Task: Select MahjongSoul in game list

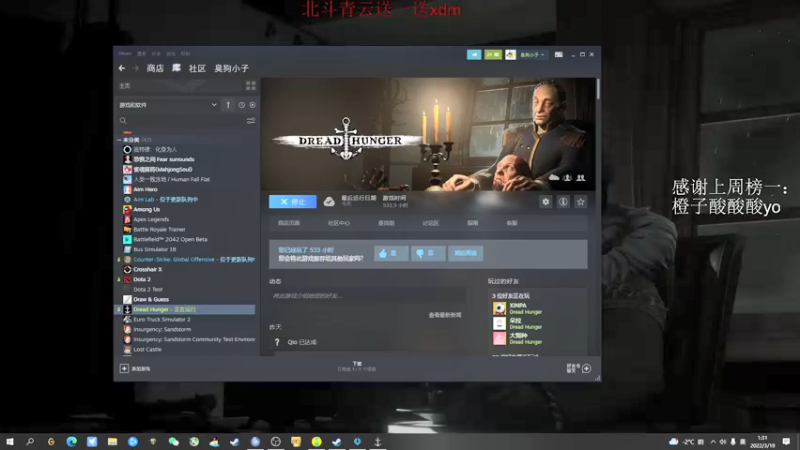Action: [x=163, y=169]
